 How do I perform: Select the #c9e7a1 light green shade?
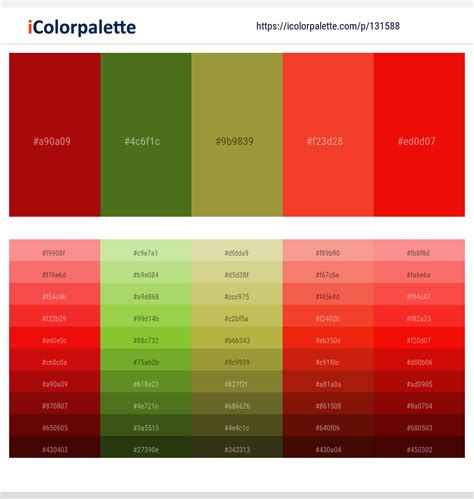(x=146, y=251)
